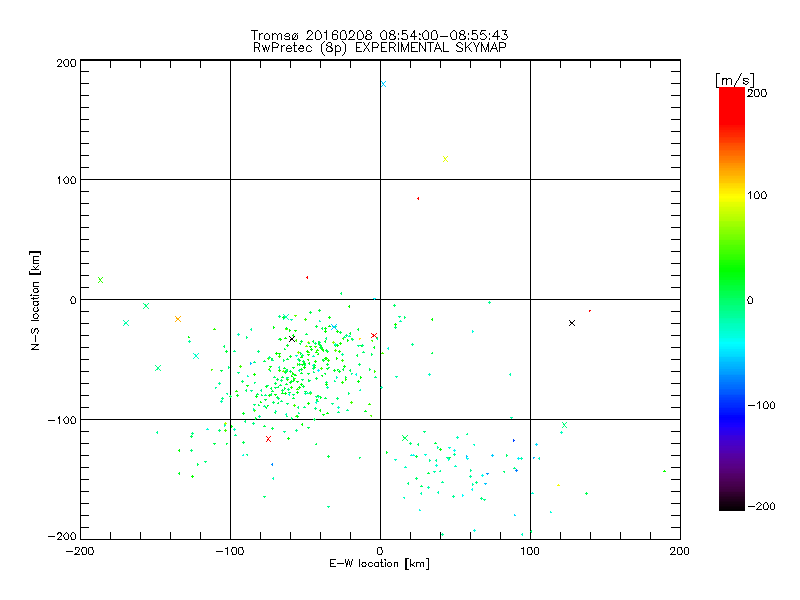Click the 'N-S location [km]' axis label
The image size is (800, 600).
click(35, 300)
